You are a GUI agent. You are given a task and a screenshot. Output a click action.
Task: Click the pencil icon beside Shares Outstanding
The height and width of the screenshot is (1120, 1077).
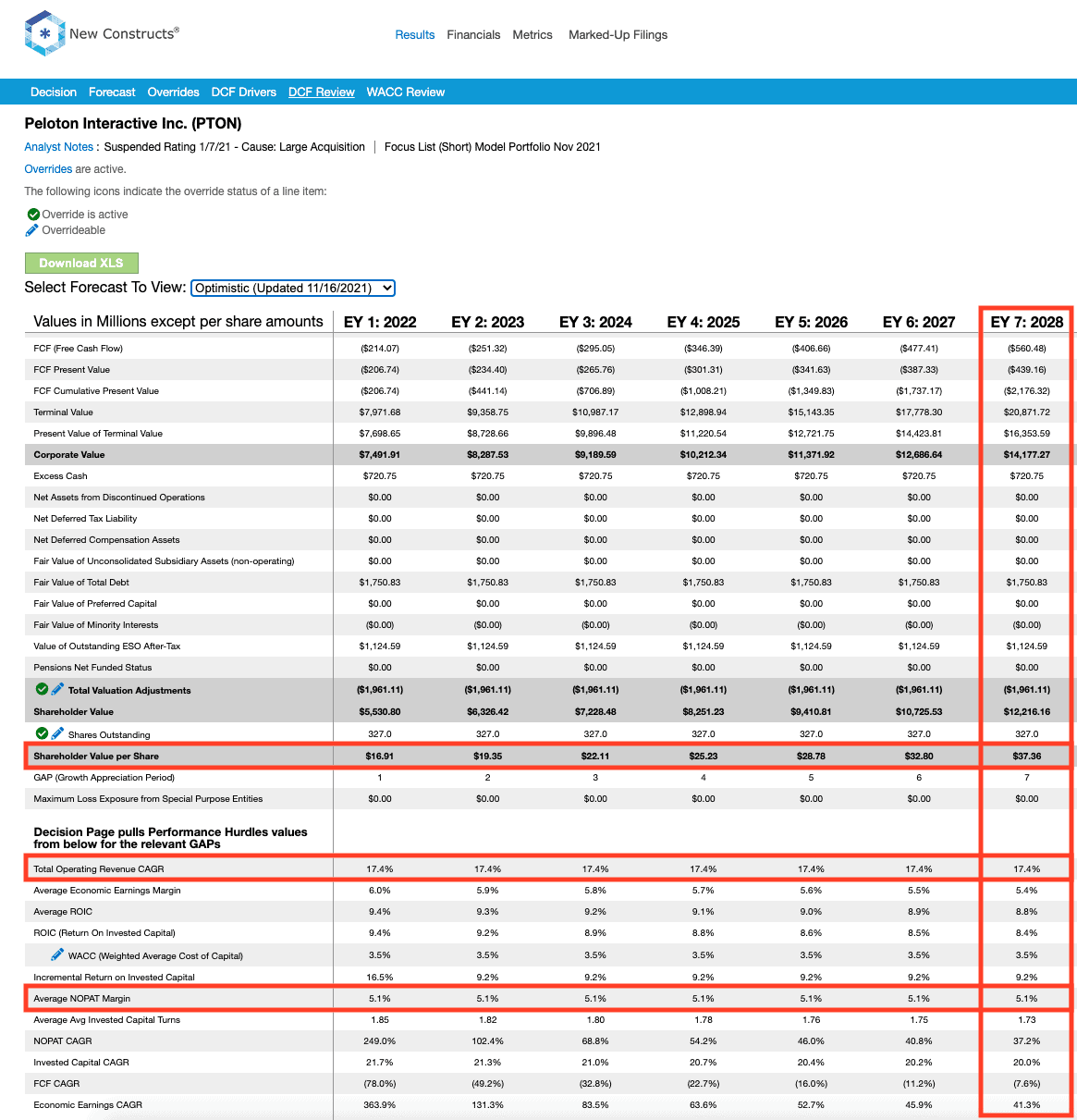click(57, 733)
